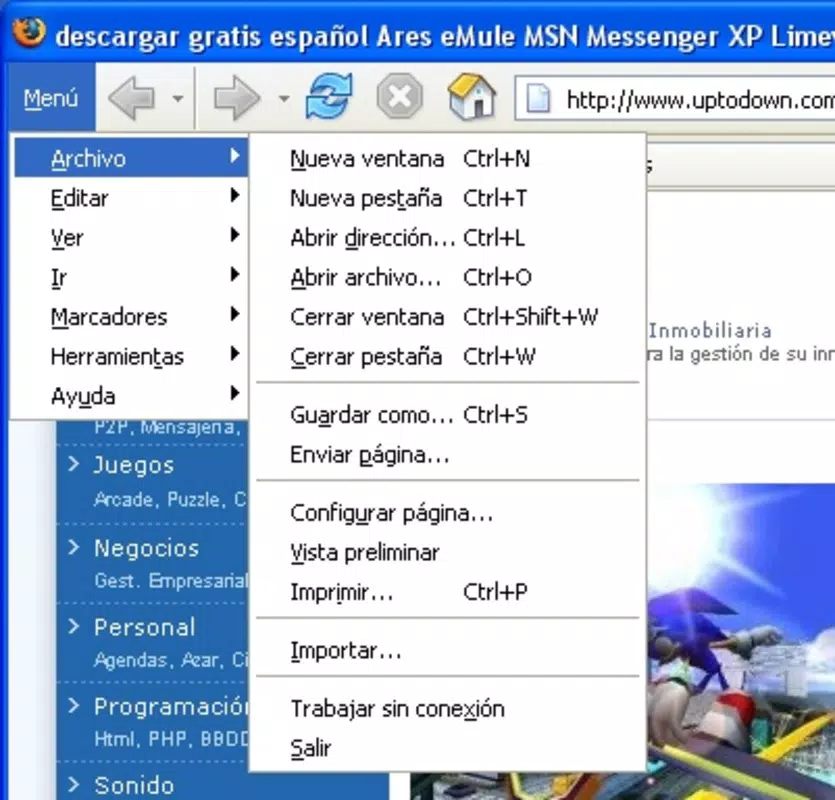Open the Forward button history dropdown arrow
This screenshot has height=800, width=835.
pyautogui.click(x=284, y=99)
